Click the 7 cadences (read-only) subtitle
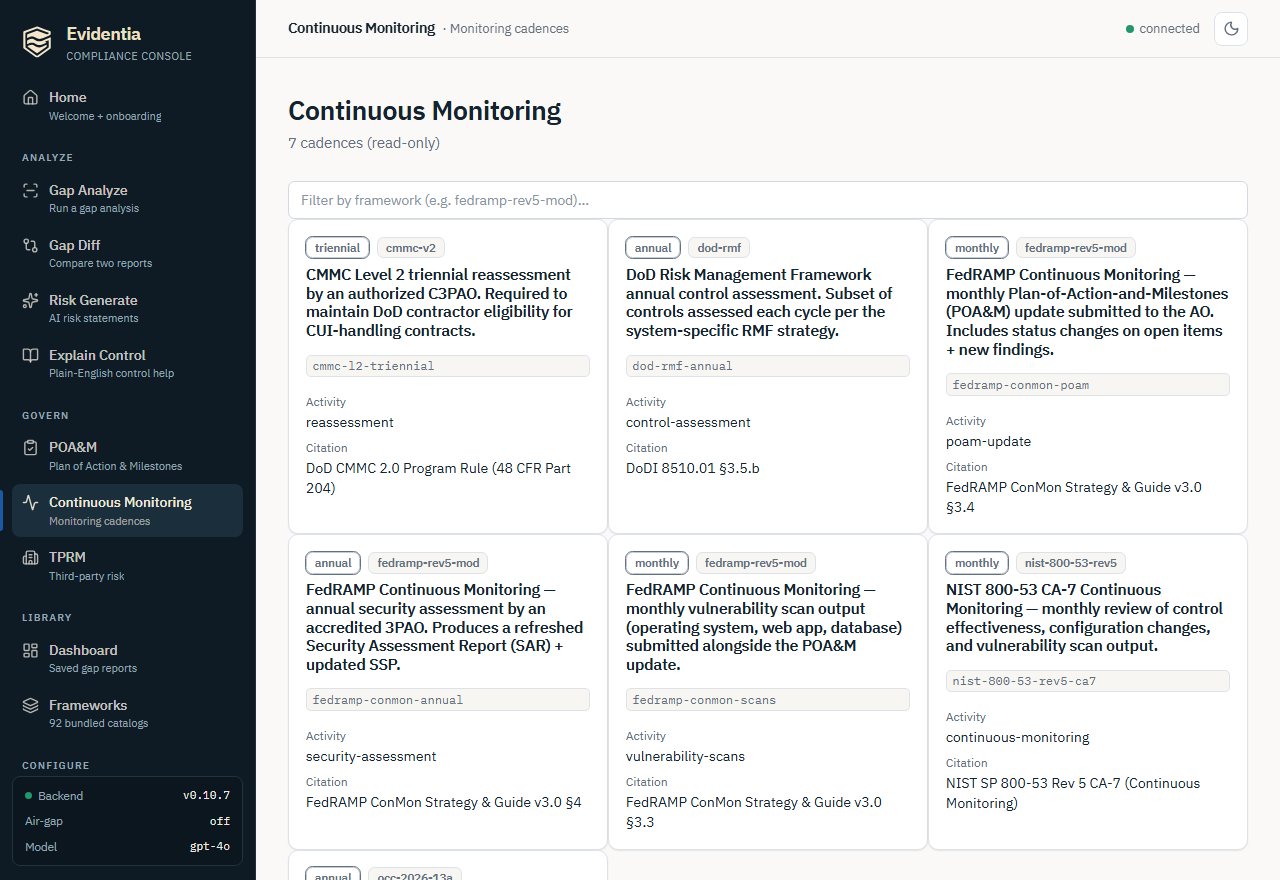 pyautogui.click(x=364, y=143)
